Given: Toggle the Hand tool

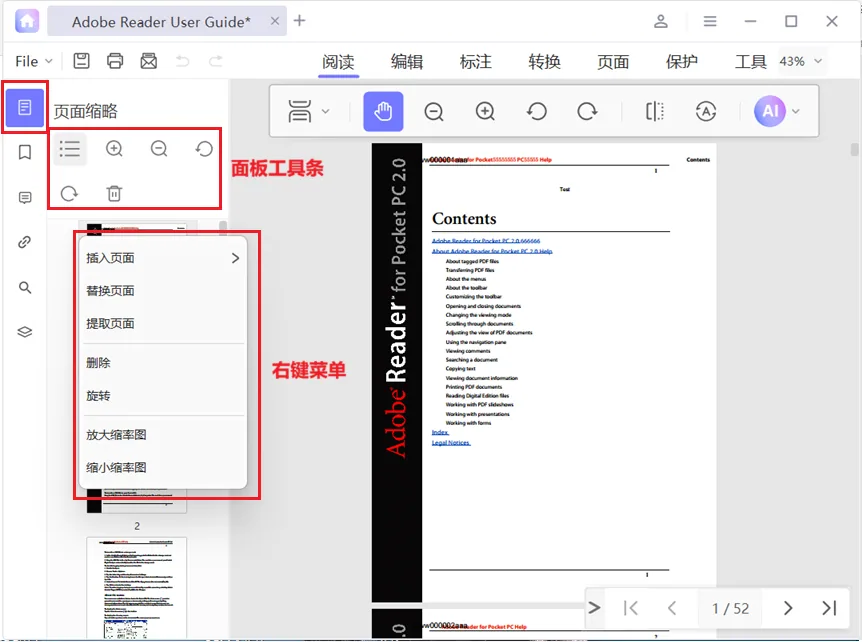Looking at the screenshot, I should (383, 112).
